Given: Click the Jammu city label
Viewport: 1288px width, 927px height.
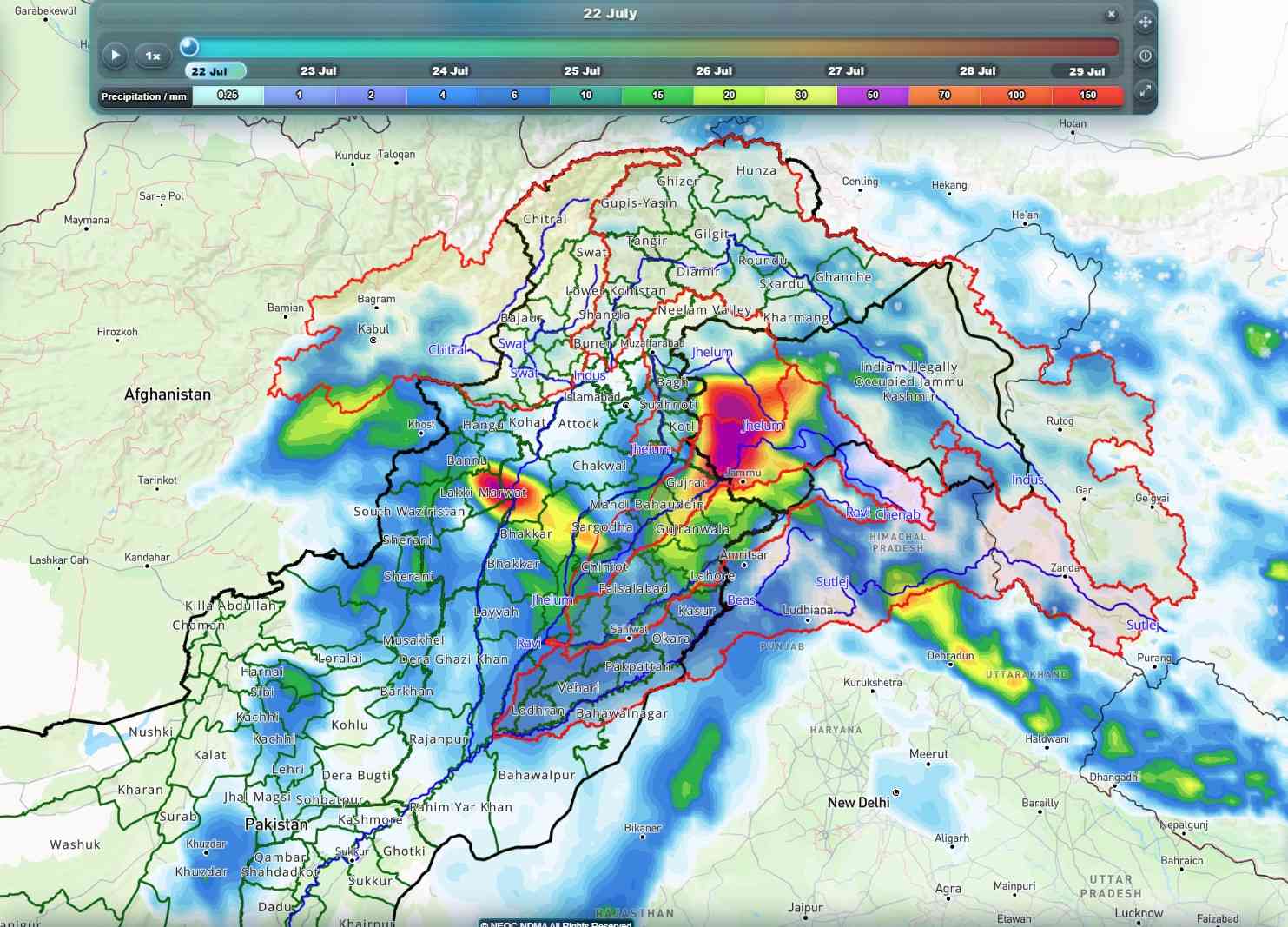Looking at the screenshot, I should tap(743, 473).
